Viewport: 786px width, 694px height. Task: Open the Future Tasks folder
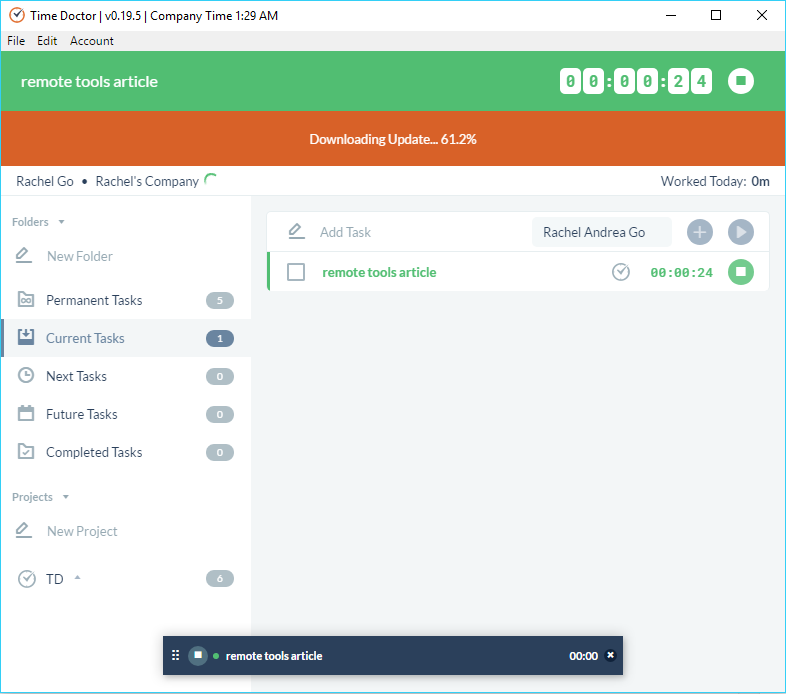(x=126, y=414)
